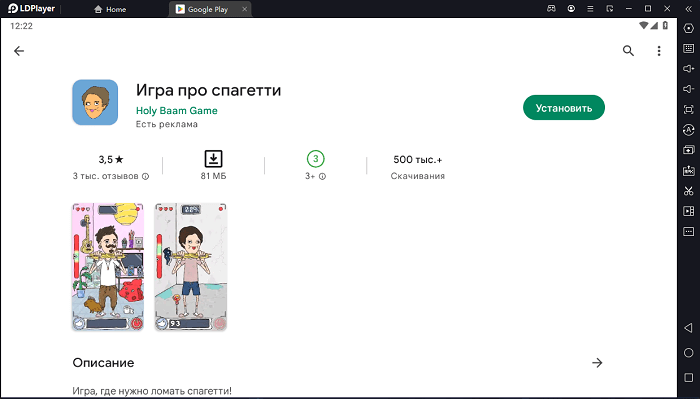Image resolution: width=700 pixels, height=399 pixels.
Task: Open the more options ellipsis in sidebar
Action: click(x=688, y=232)
